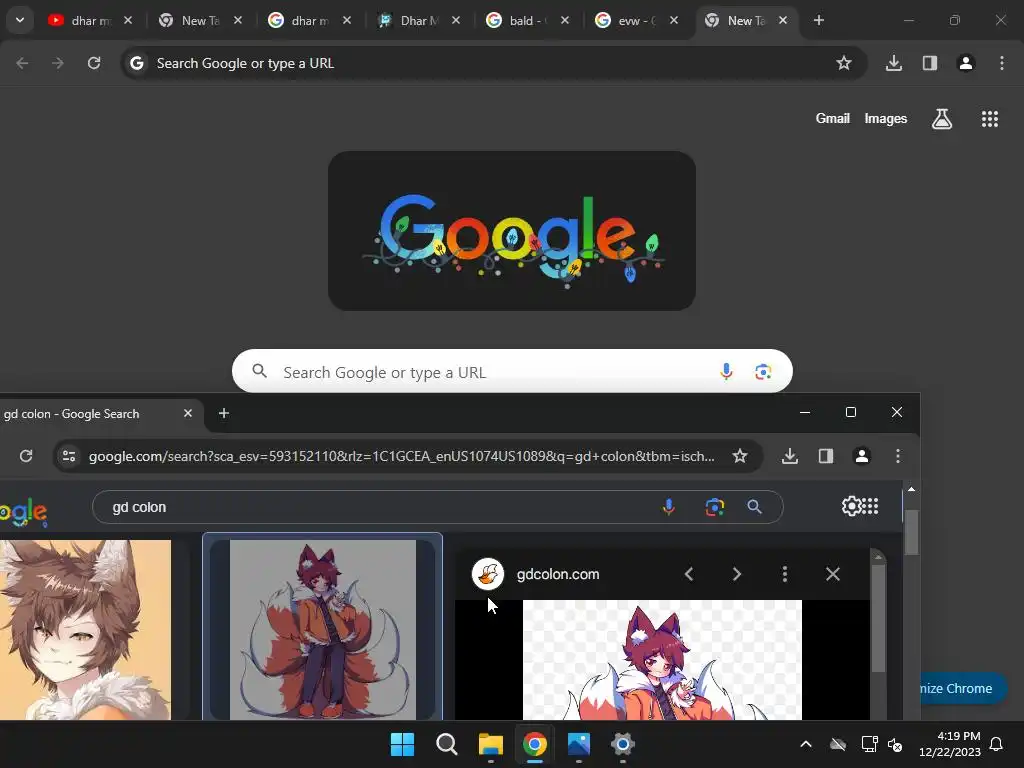Open preview panel more options menu
This screenshot has width=1024, height=768.
point(784,574)
